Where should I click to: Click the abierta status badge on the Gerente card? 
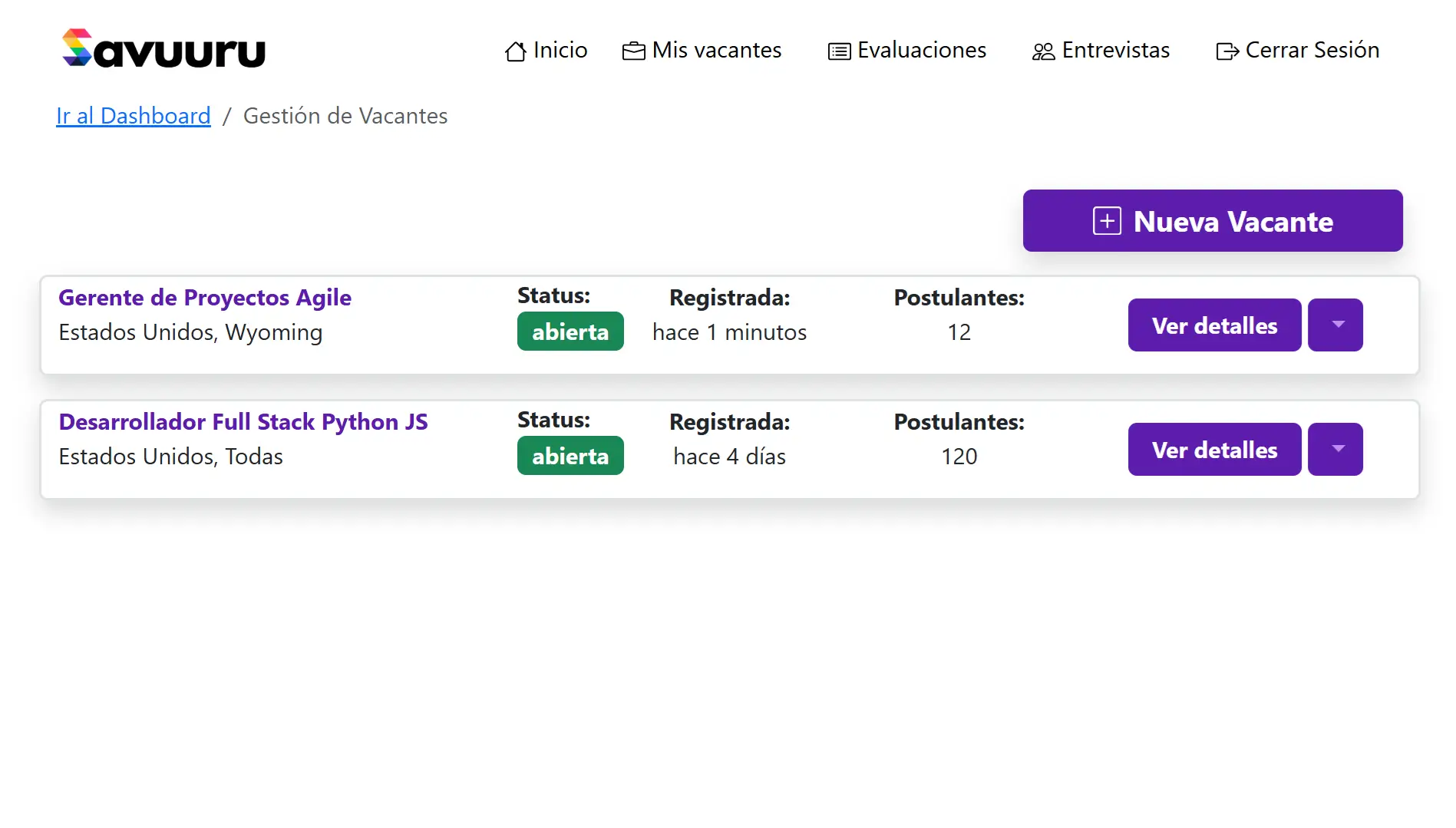click(x=570, y=331)
